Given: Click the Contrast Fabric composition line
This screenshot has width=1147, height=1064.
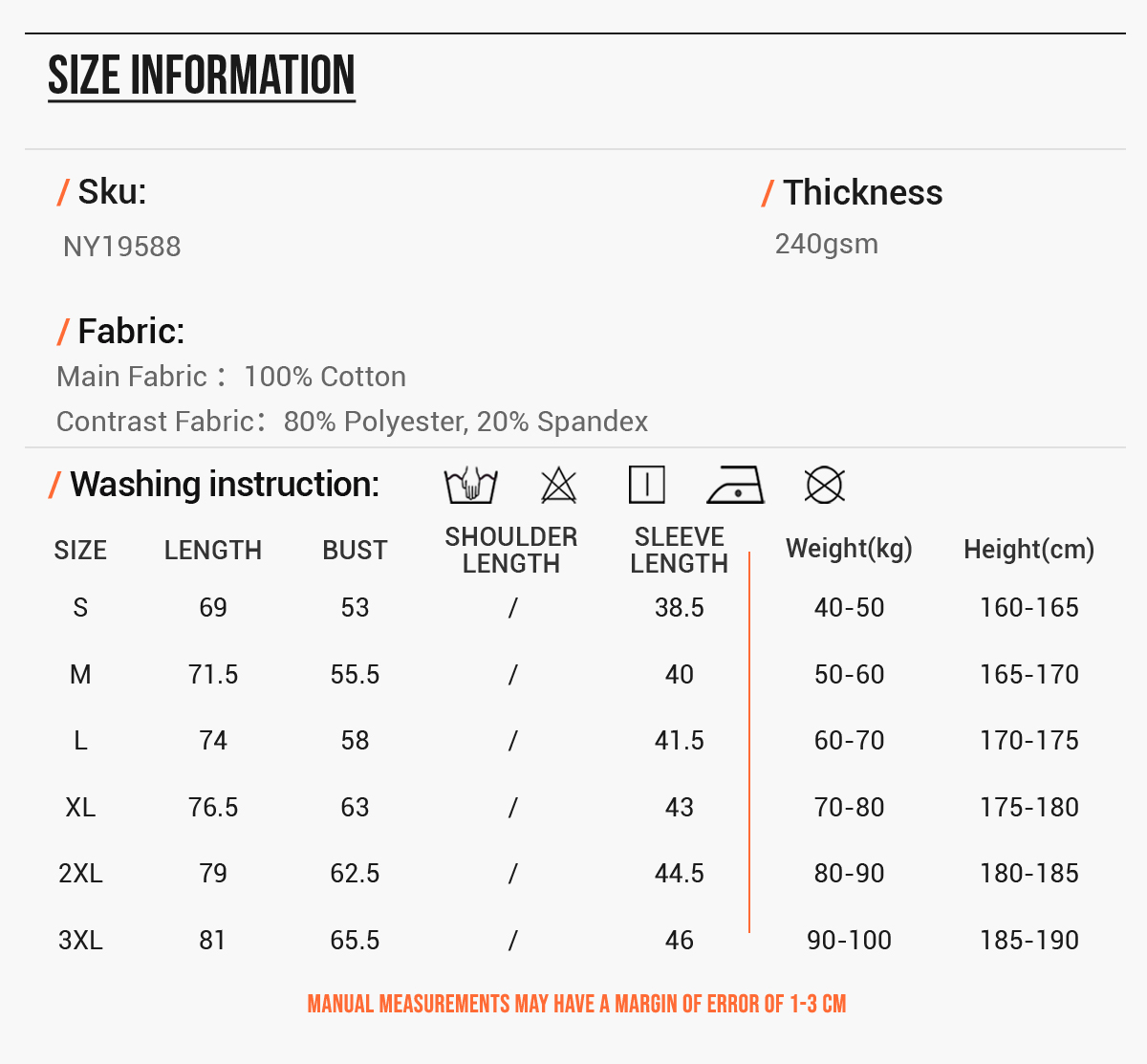Looking at the screenshot, I should 353,422.
